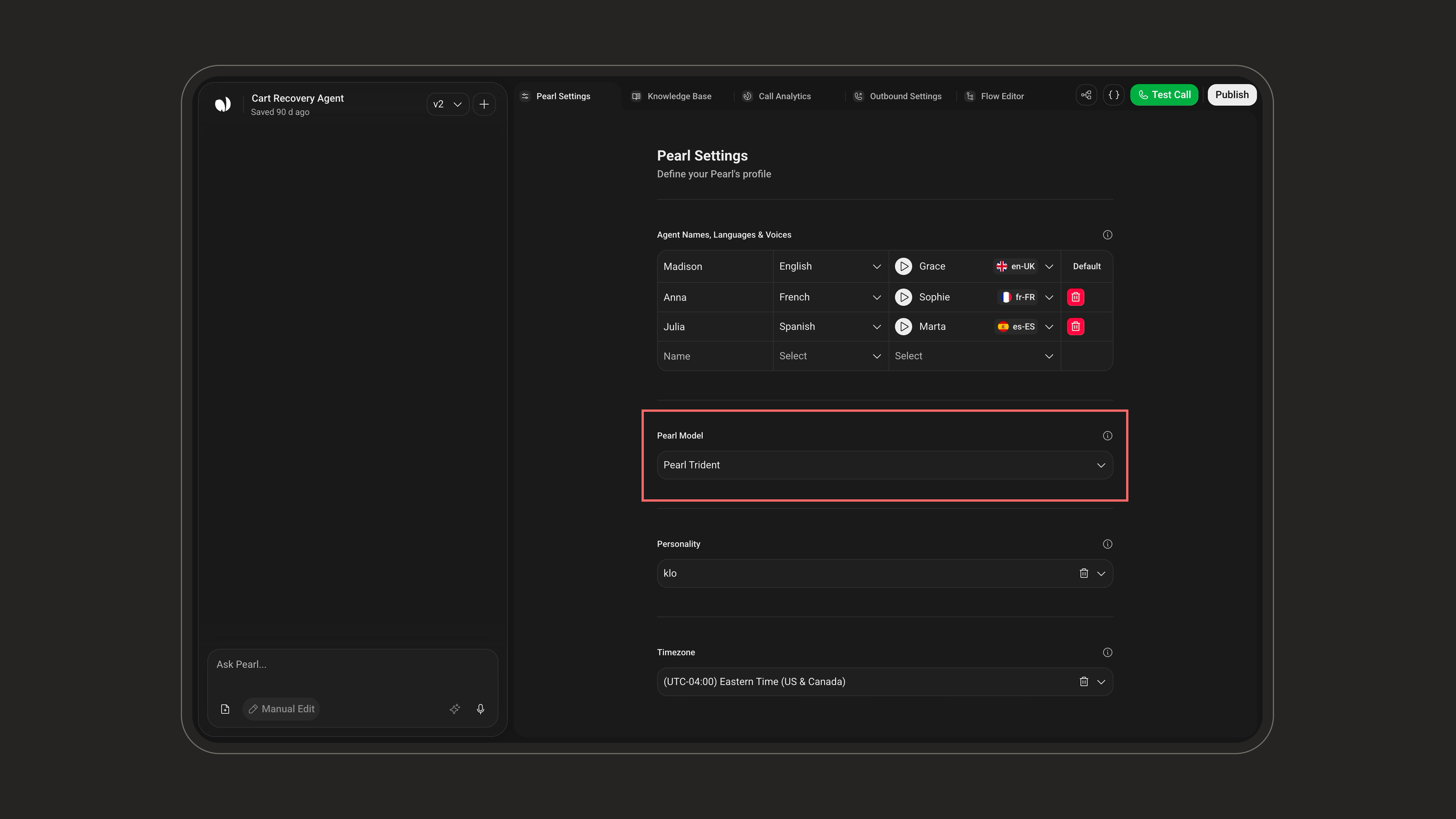The image size is (1456, 819).
Task: Click the Default label on Madison row
Action: point(1086,266)
